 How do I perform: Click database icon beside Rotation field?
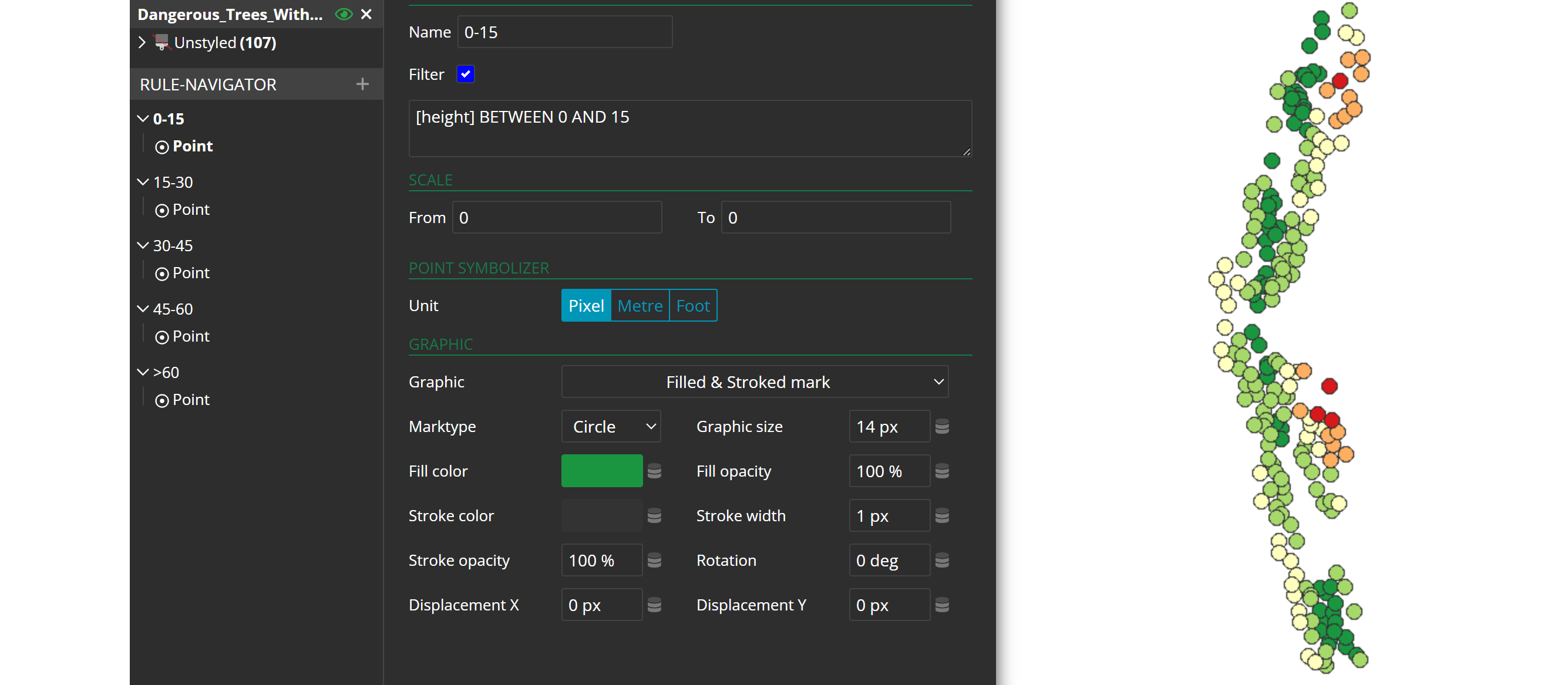click(941, 561)
